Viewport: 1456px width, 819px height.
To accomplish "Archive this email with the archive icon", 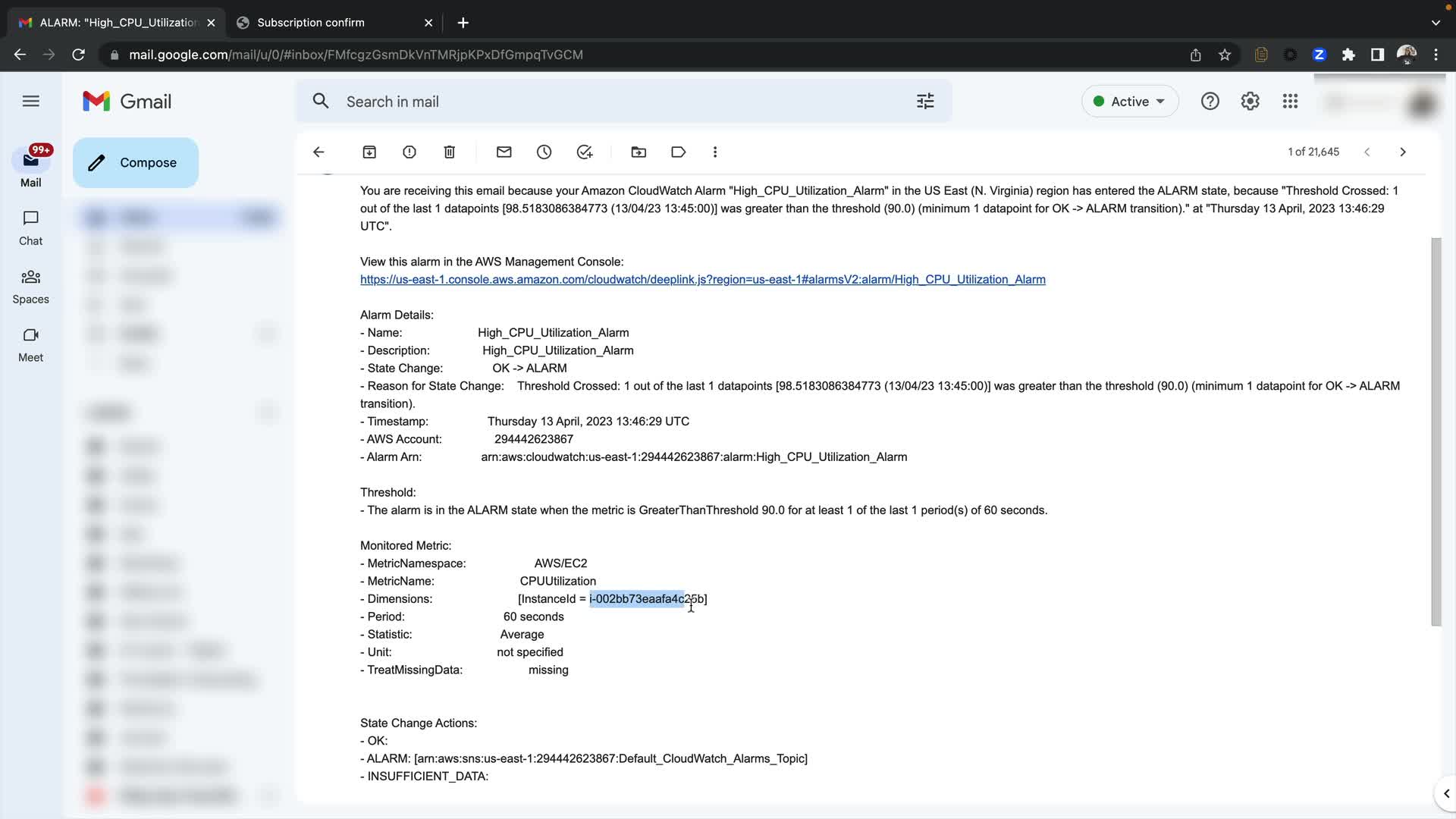I will point(369,152).
